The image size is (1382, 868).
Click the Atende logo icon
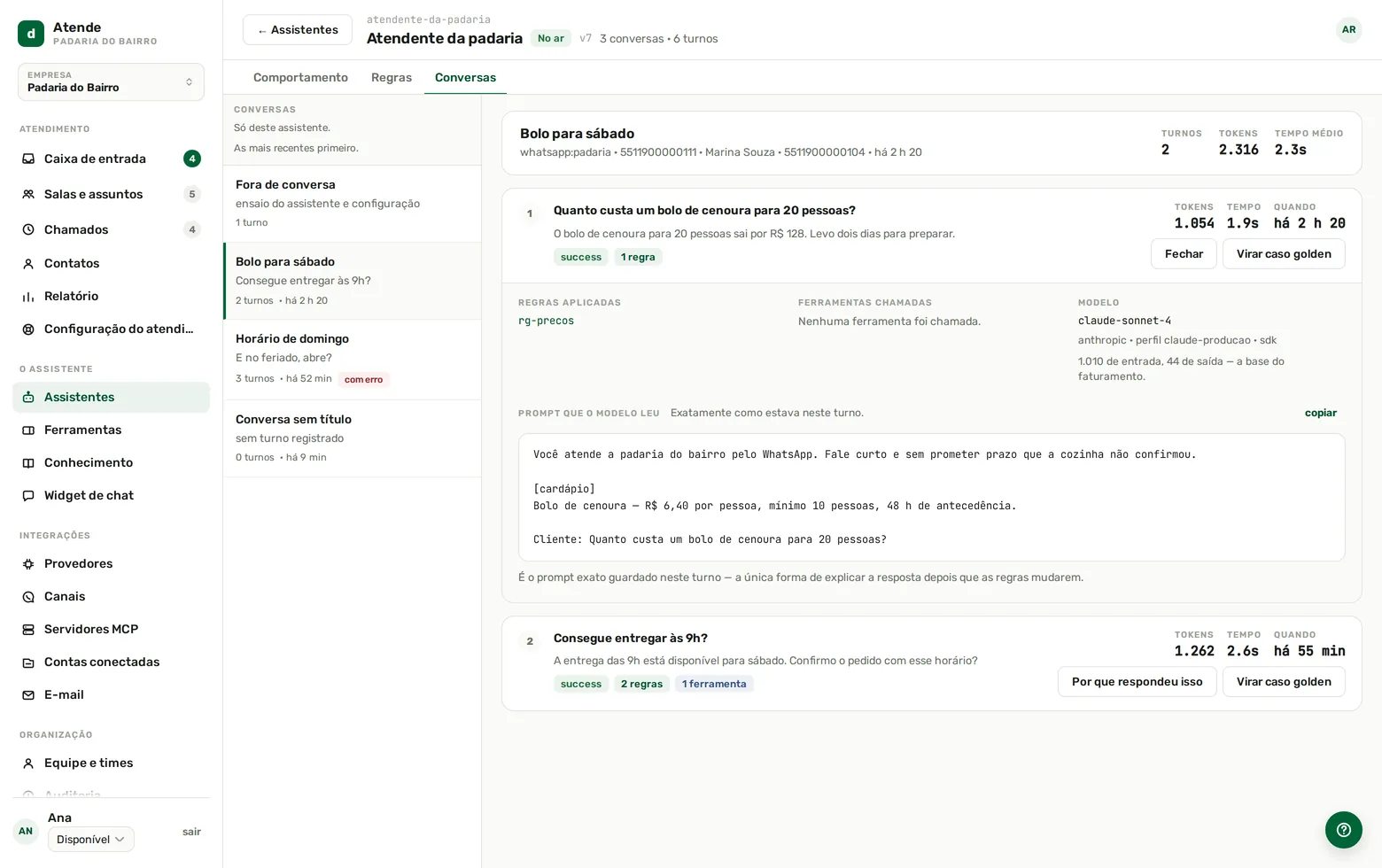(31, 34)
